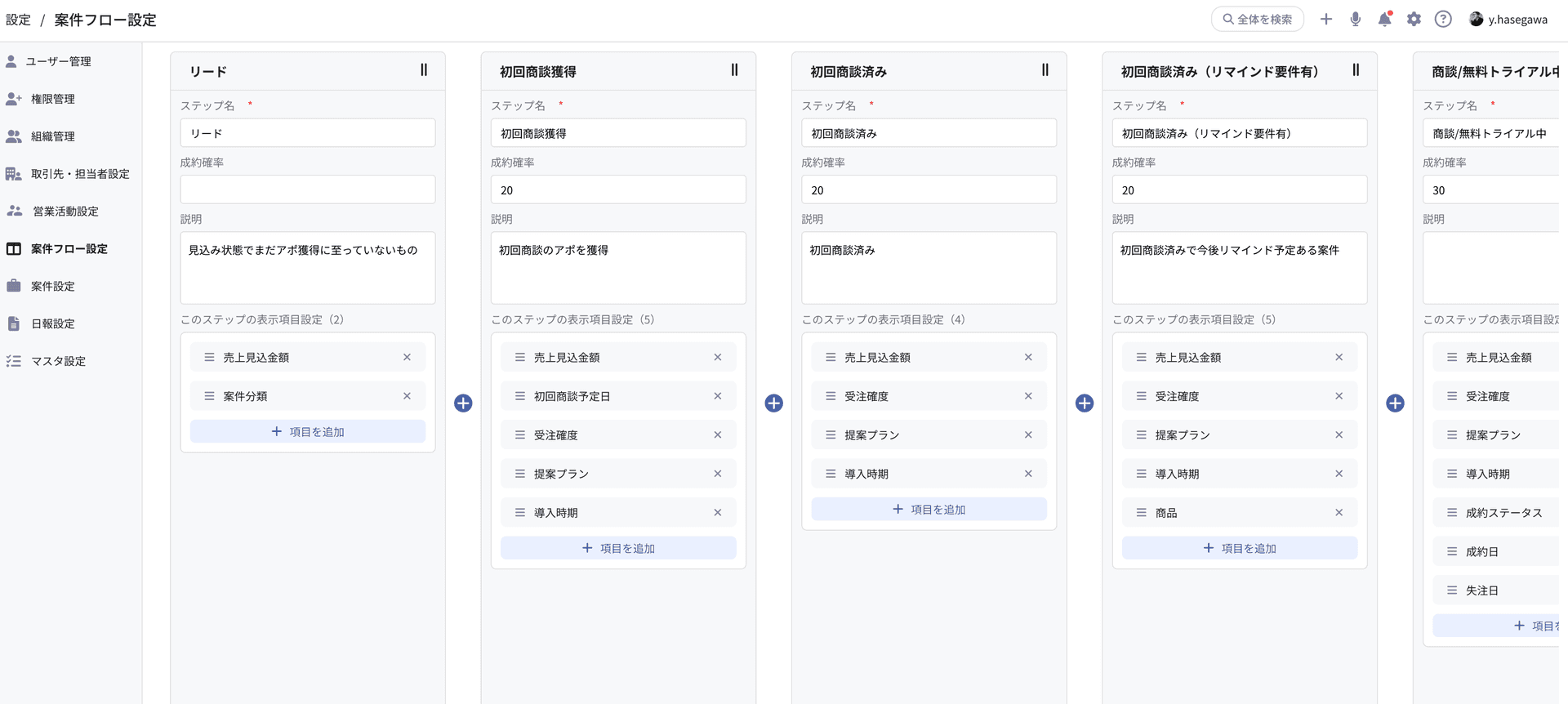The width and height of the screenshot is (1568, 704).
Task: Remove 初回商談予定日 from 初回商談獲得 step
Action: click(717, 396)
